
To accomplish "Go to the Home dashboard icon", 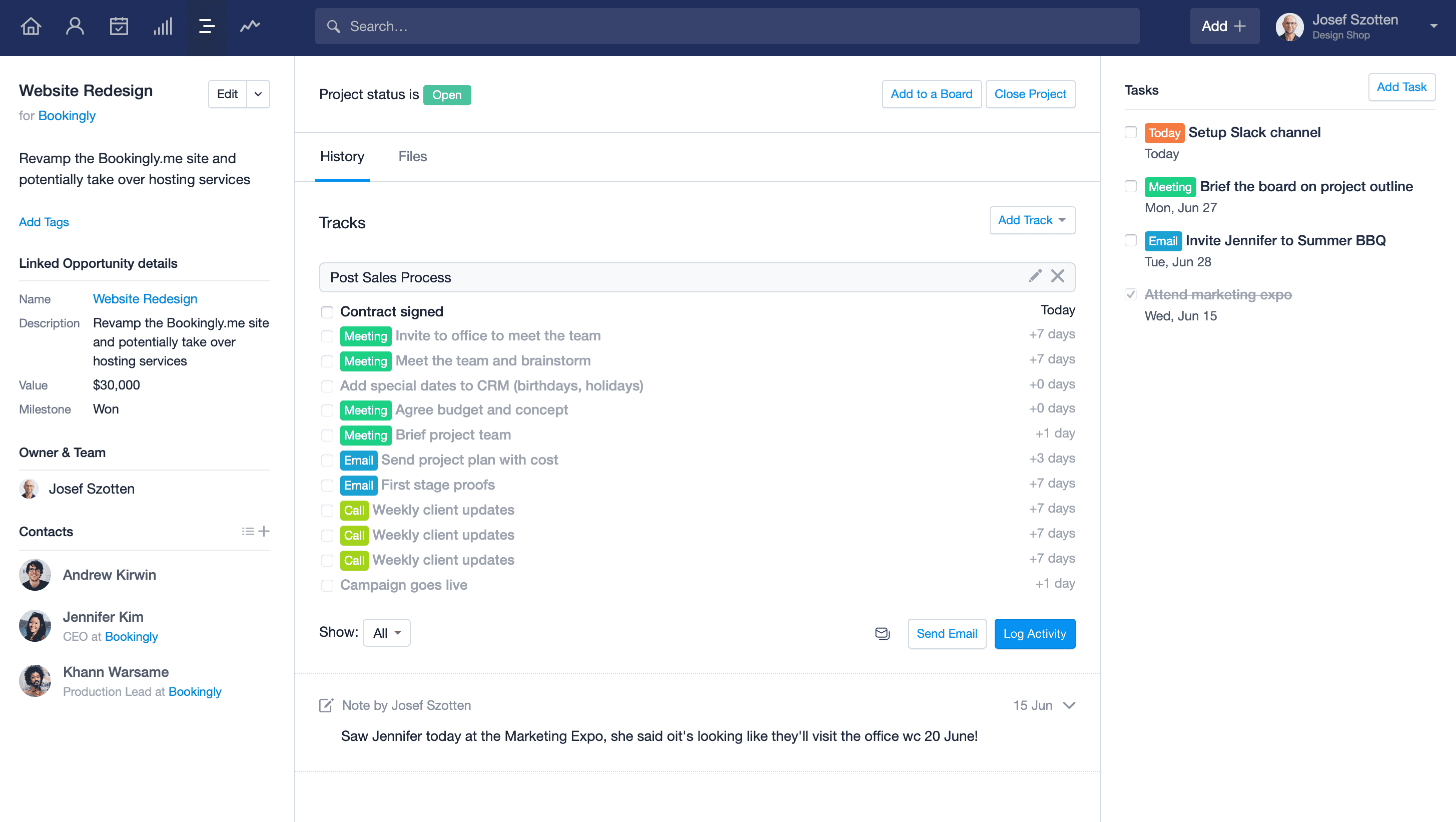I will point(31,26).
